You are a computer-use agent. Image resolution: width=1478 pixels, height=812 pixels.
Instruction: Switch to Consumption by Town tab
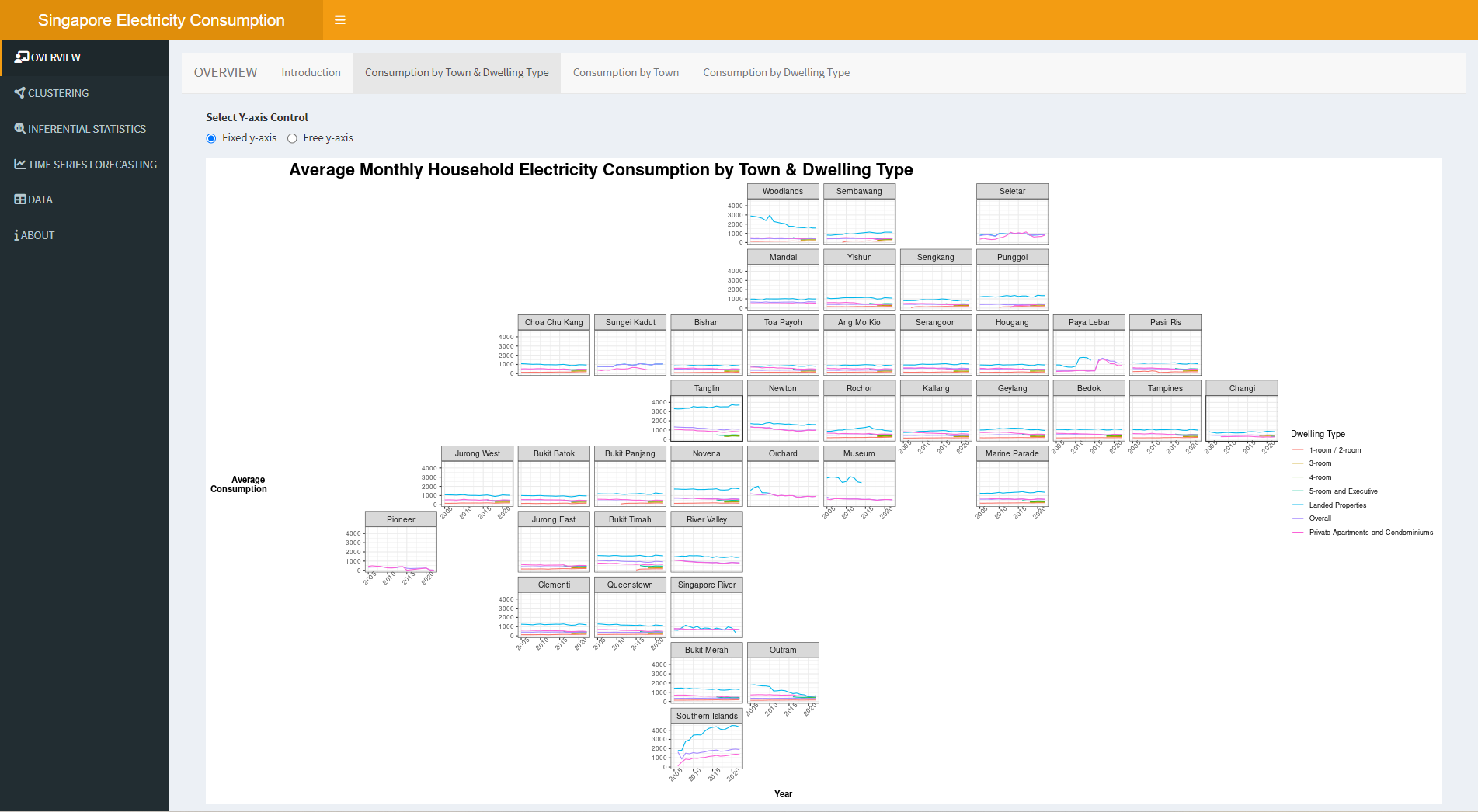tap(625, 73)
